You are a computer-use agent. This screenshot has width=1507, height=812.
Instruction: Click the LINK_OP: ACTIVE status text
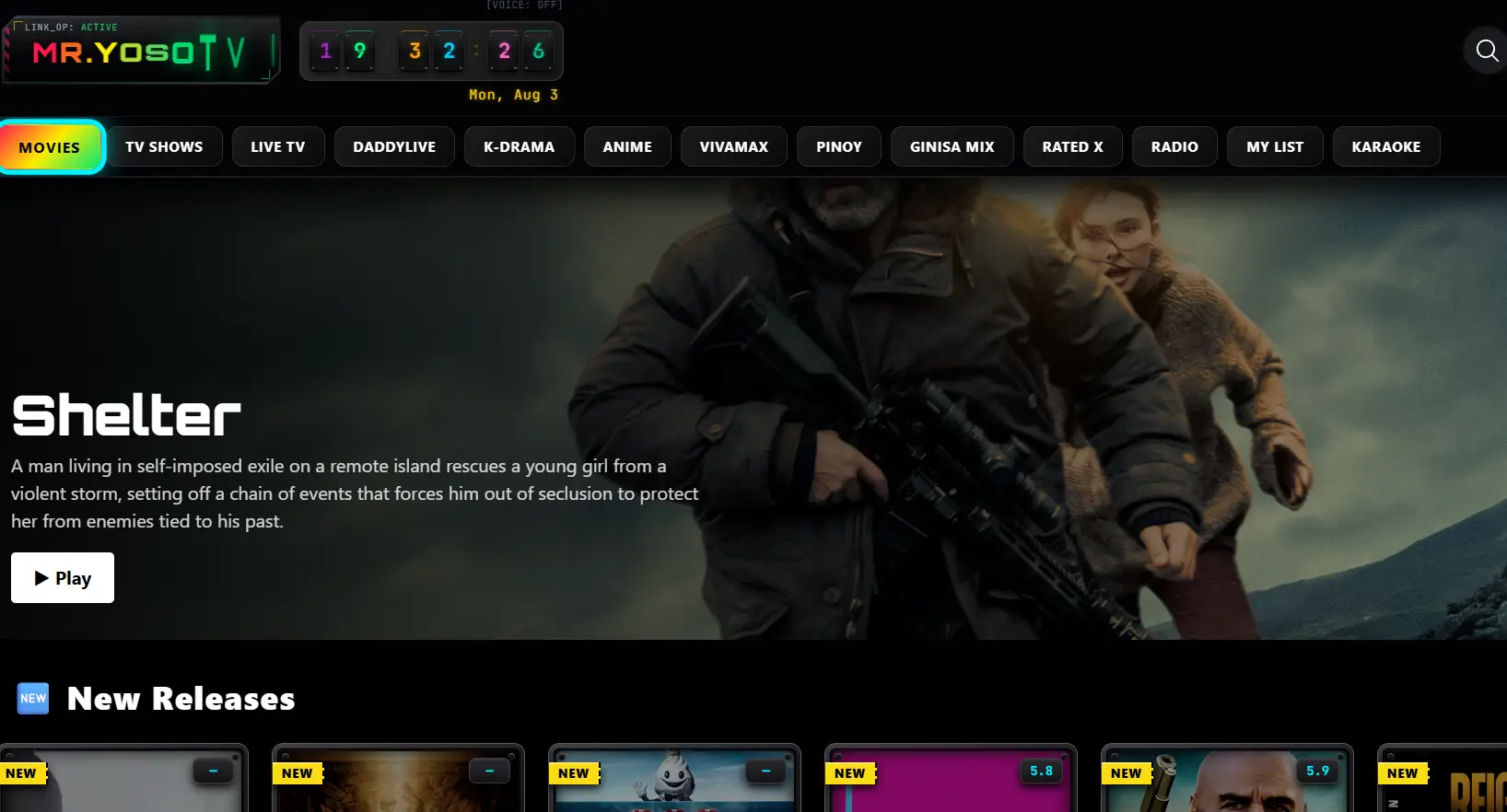(71, 28)
